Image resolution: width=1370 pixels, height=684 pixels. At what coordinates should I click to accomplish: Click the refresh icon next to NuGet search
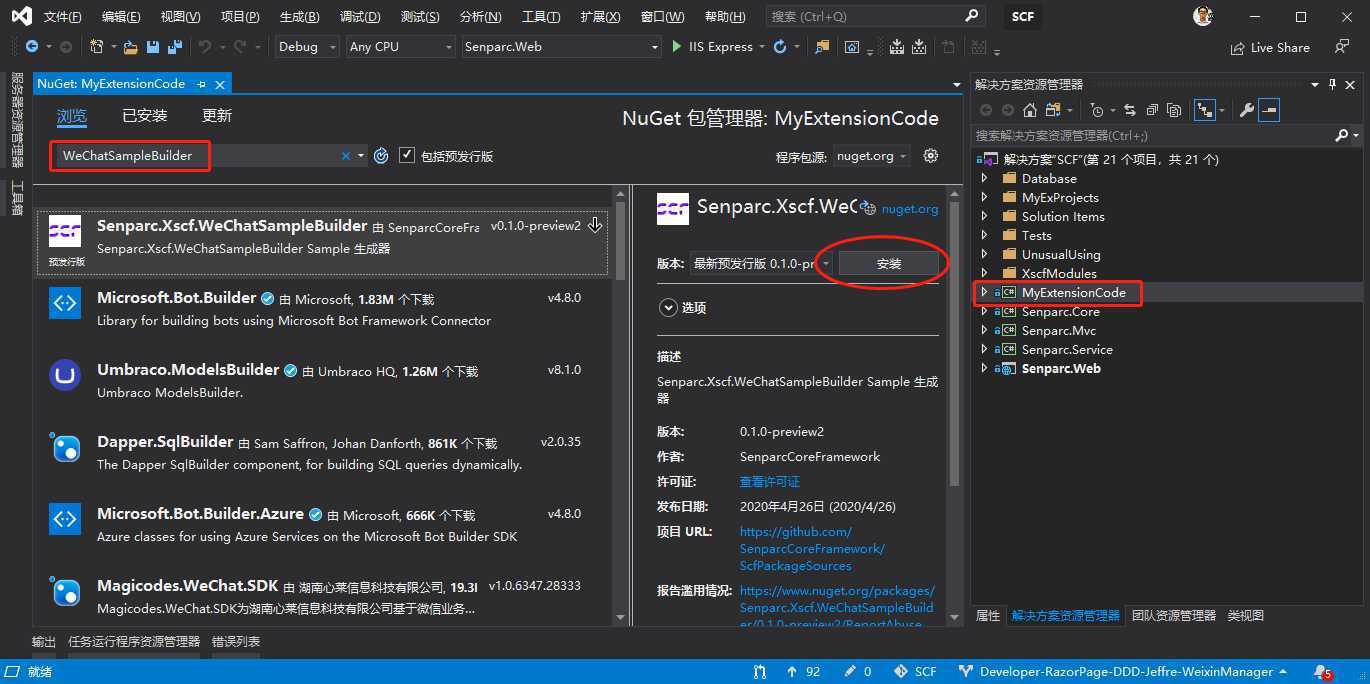coord(381,155)
